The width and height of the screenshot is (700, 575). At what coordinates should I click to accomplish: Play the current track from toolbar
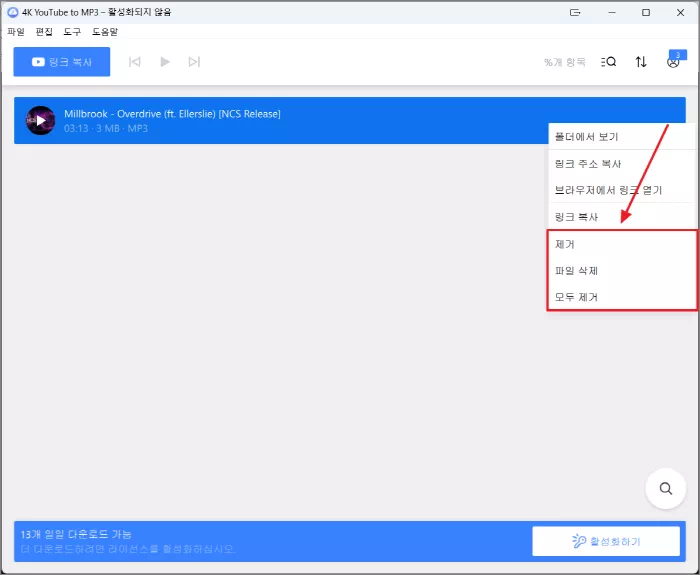[x=165, y=62]
